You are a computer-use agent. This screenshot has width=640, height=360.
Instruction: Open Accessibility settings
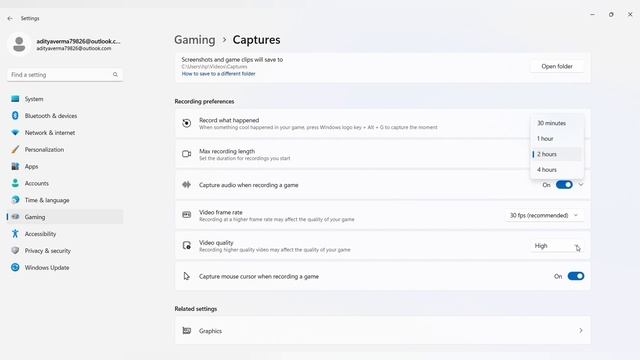click(x=65, y=233)
